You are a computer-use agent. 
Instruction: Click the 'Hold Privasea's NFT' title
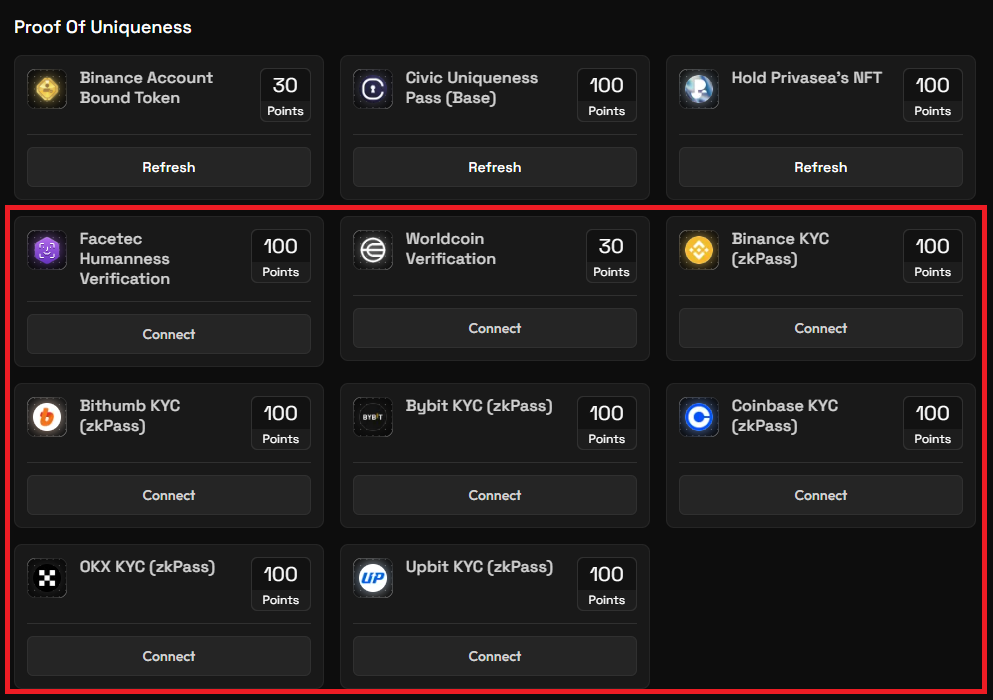[x=807, y=78]
